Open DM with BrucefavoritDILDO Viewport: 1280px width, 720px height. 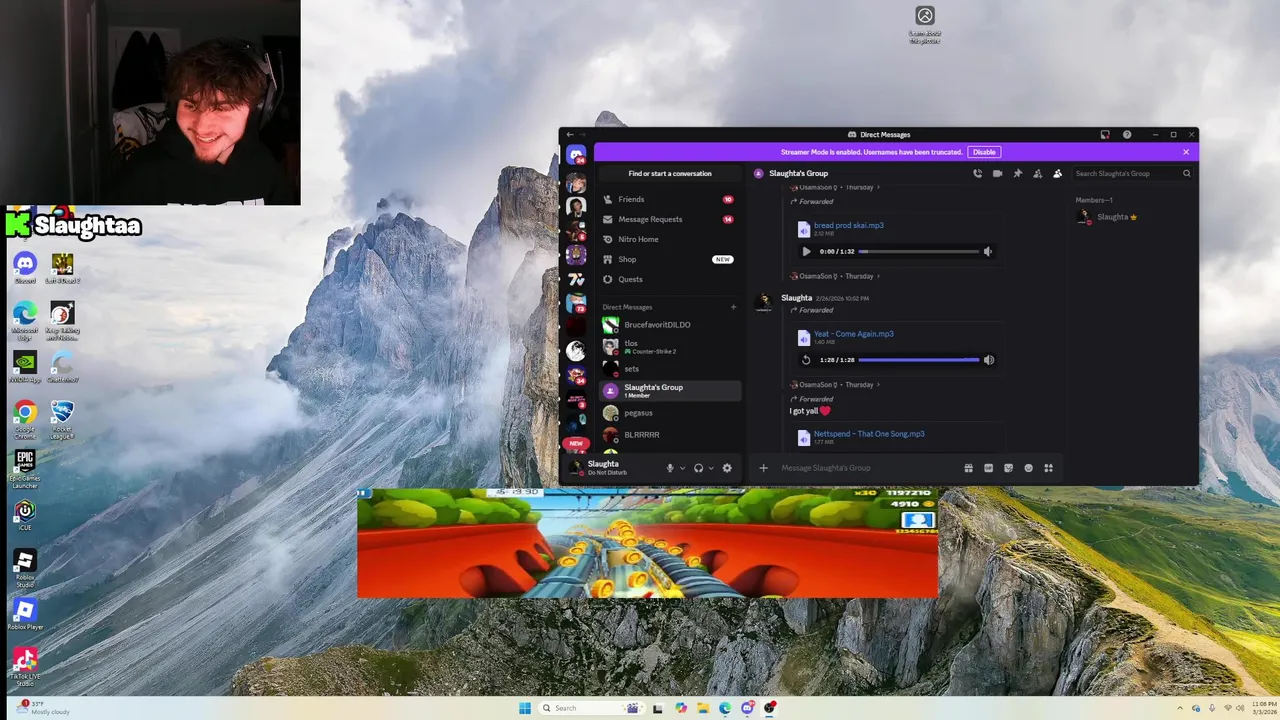coord(670,325)
